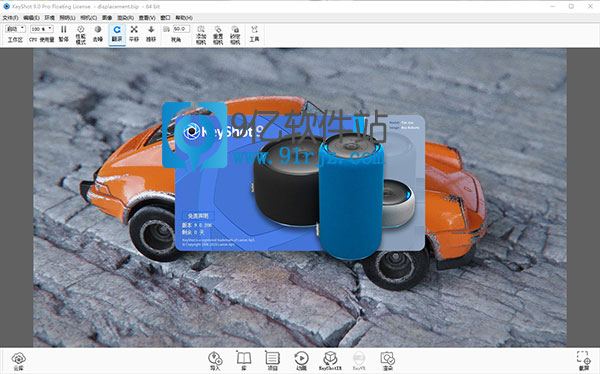600x374 pixels.
Task: Open the Help menu
Action: (184, 18)
